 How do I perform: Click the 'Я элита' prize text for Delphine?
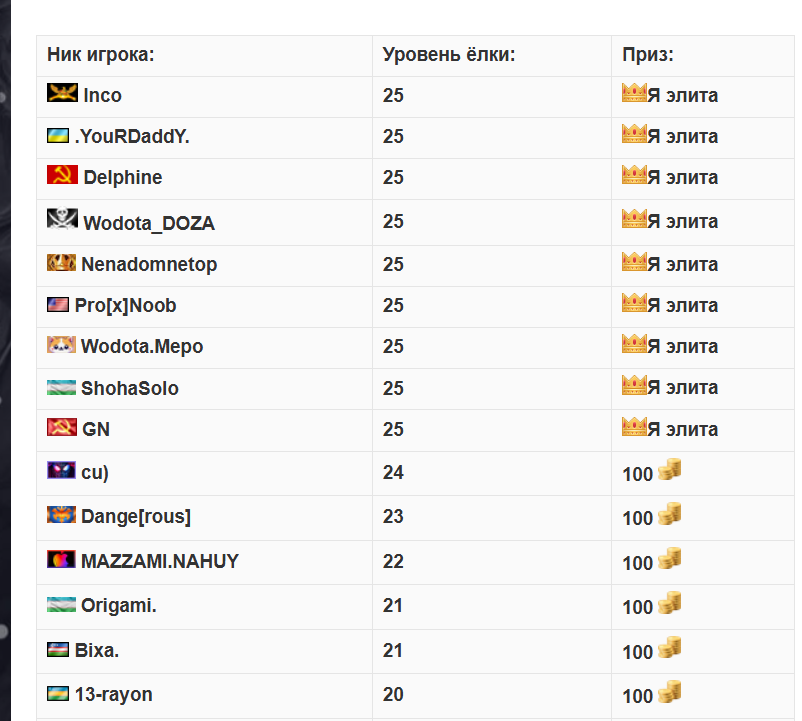pos(683,177)
